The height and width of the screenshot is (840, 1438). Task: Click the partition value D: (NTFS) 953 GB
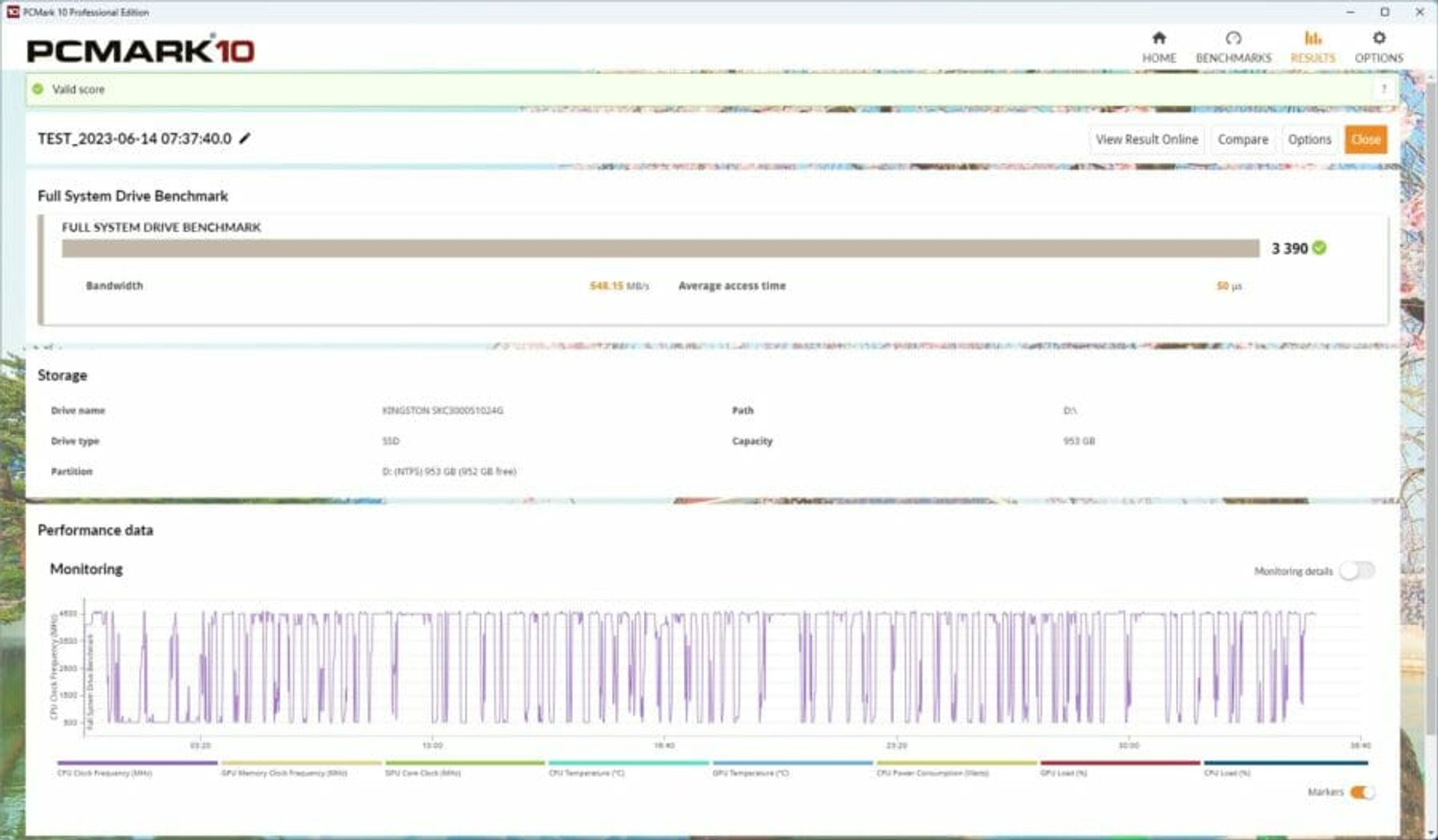click(449, 471)
